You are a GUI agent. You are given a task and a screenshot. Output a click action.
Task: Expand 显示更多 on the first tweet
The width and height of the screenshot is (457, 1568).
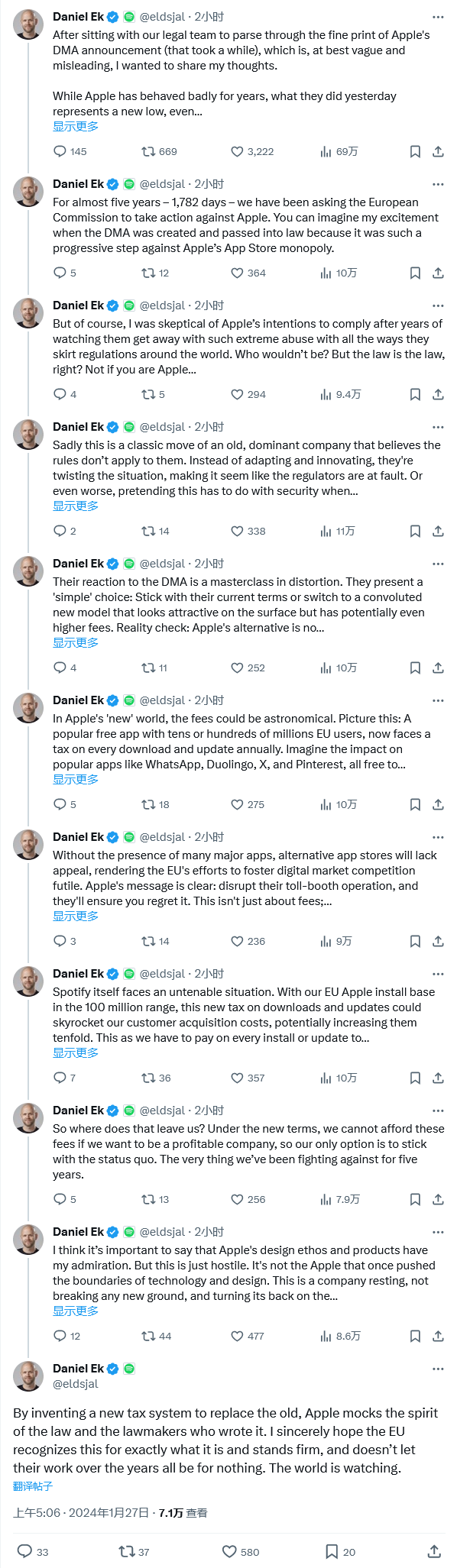coord(76,126)
